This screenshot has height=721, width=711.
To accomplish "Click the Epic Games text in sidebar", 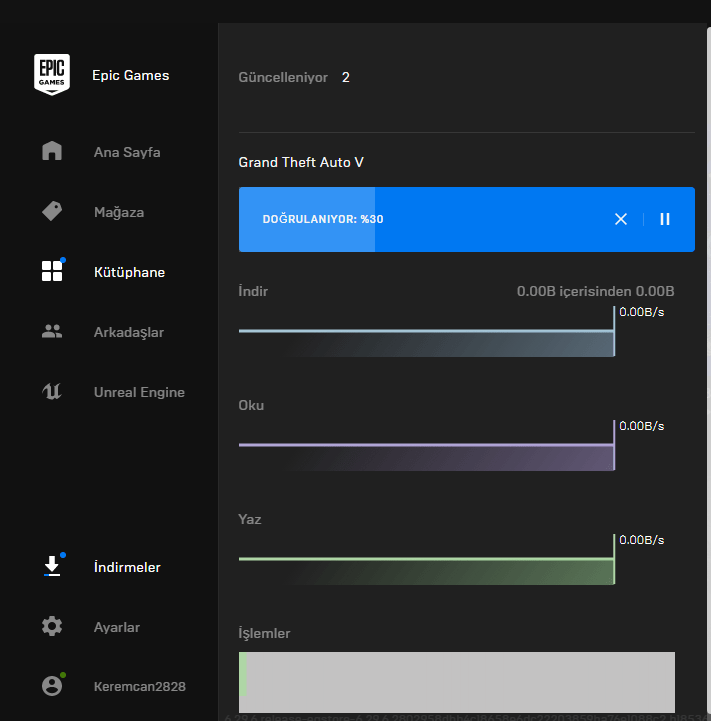I will click(x=131, y=75).
